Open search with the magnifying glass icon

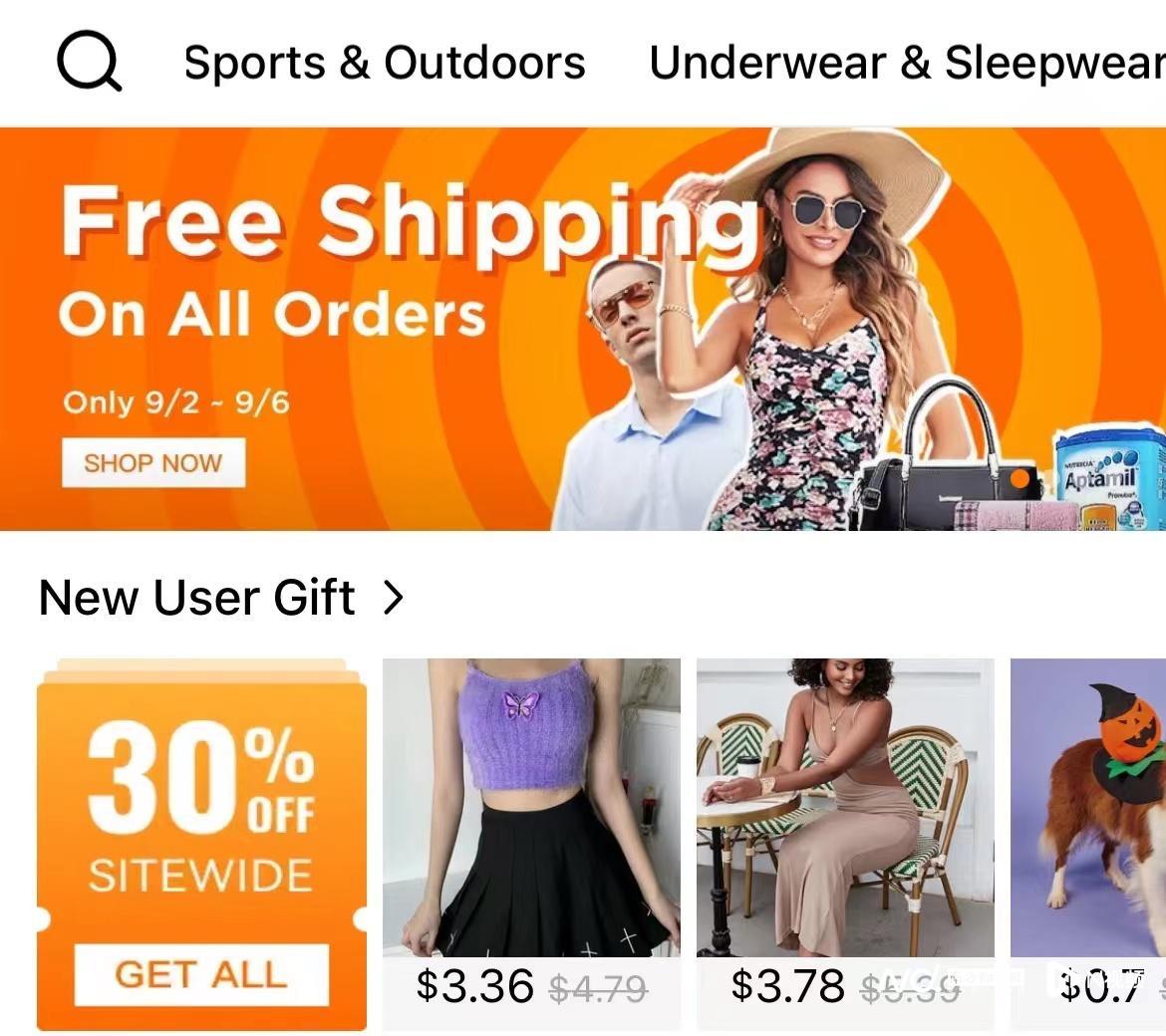90,61
